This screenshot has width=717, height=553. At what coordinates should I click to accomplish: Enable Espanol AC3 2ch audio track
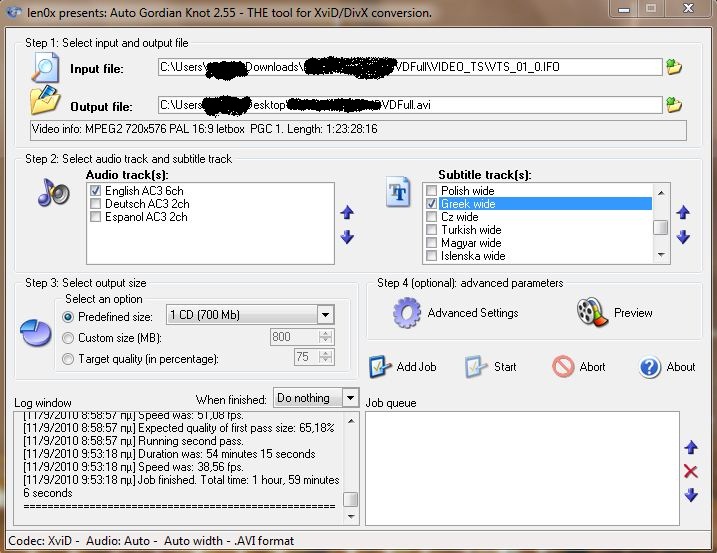[95, 216]
